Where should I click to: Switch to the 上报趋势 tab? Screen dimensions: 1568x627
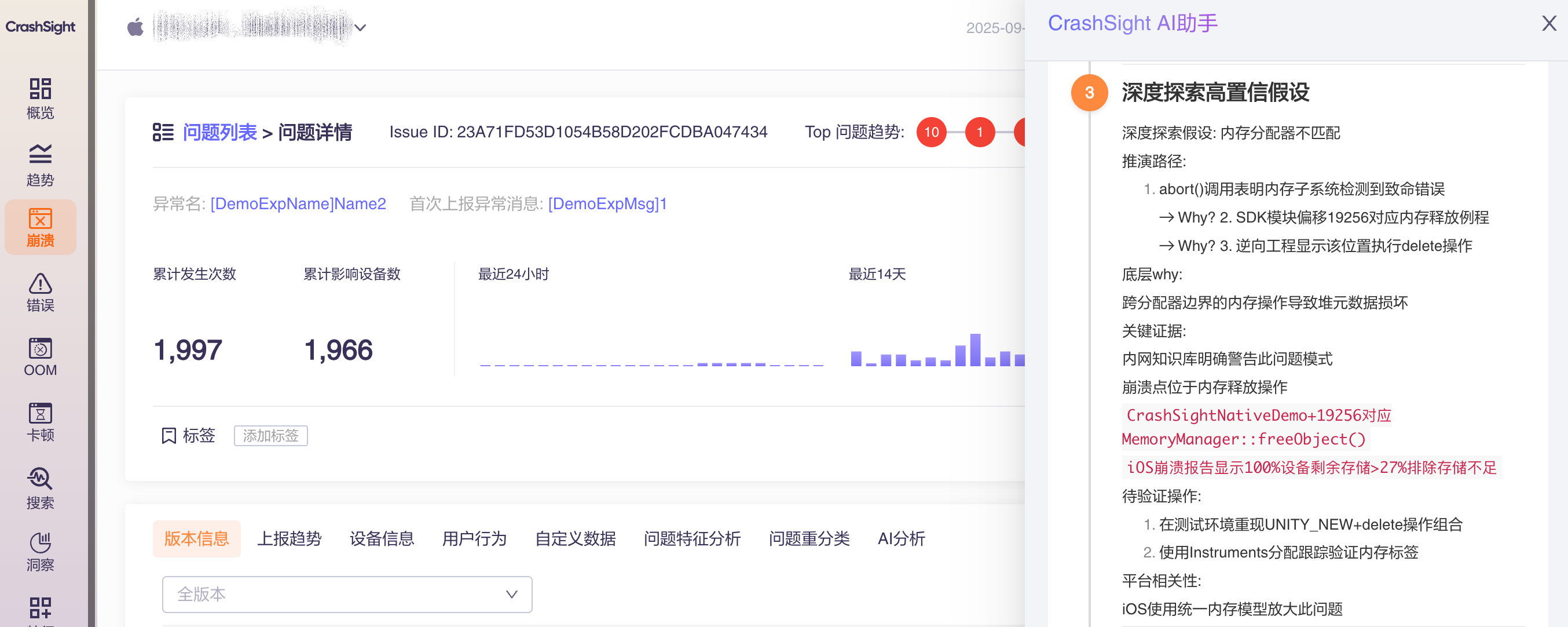289,539
